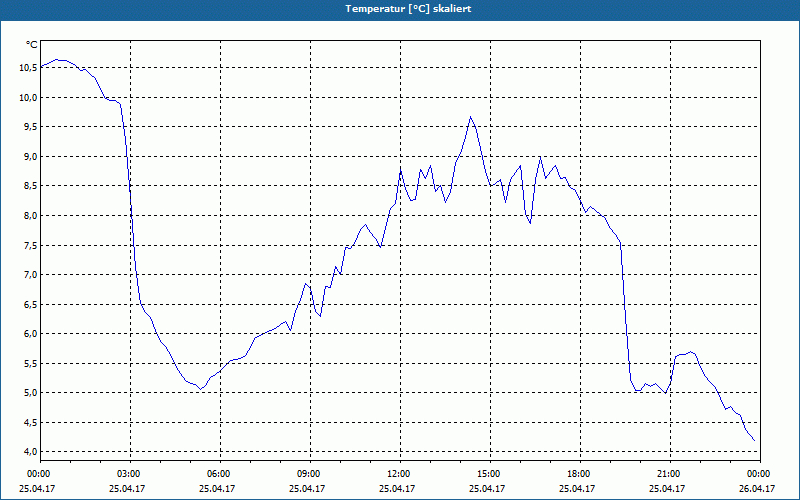
Task: Pick the 8,0 label on the y-axis
Action: (31, 215)
